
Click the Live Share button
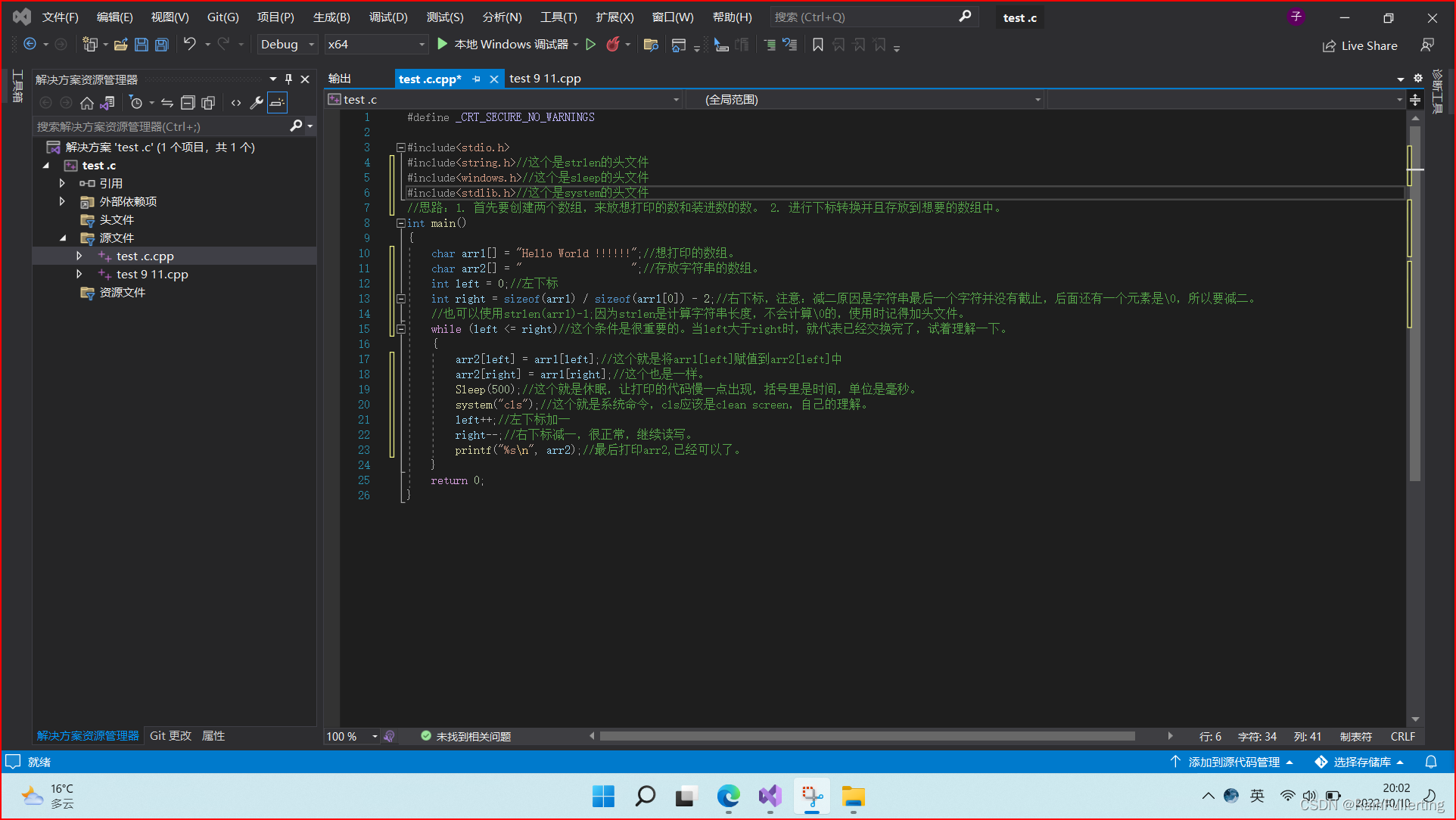[1360, 45]
